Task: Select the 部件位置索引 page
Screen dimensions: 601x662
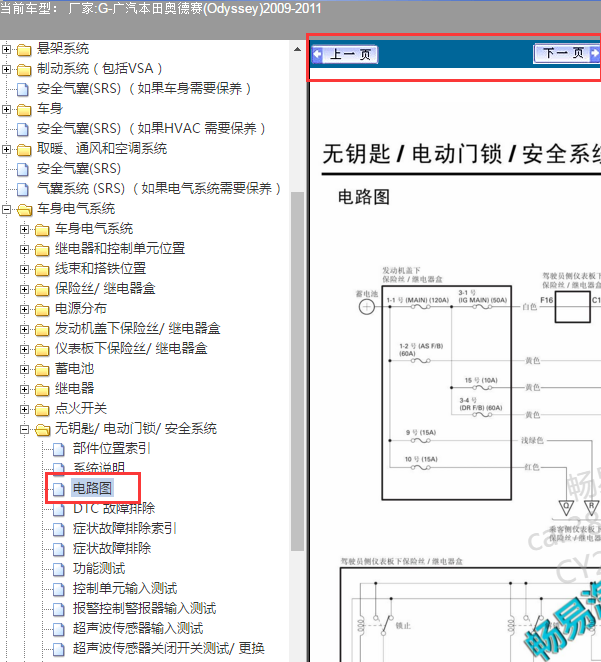Action: pyautogui.click(x=111, y=448)
